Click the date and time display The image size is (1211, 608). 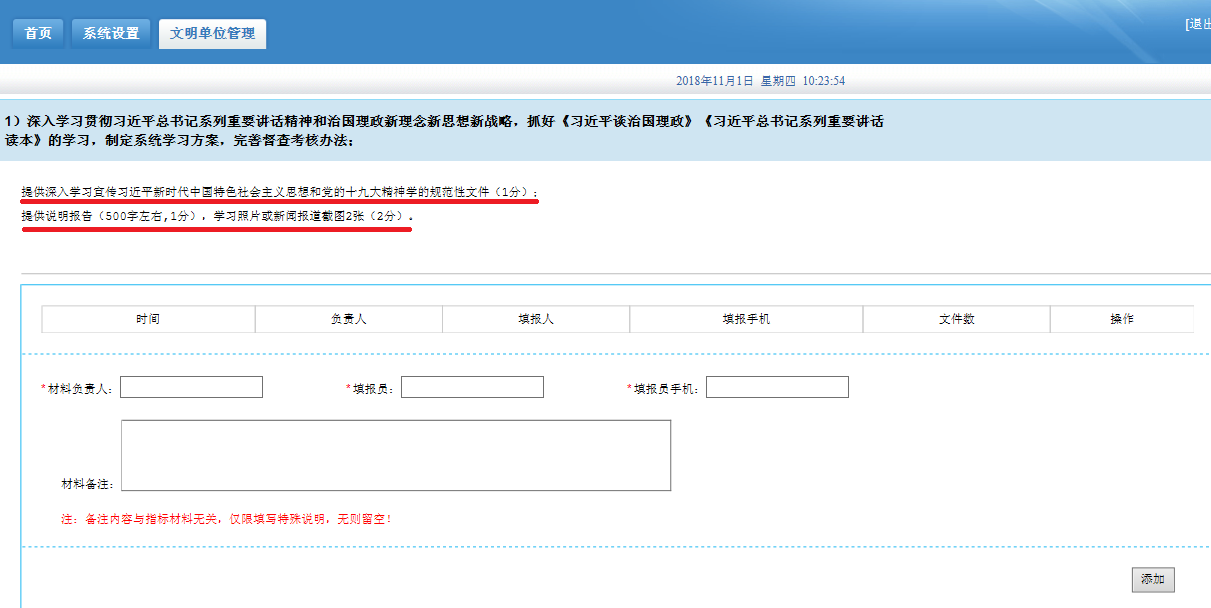(x=760, y=81)
